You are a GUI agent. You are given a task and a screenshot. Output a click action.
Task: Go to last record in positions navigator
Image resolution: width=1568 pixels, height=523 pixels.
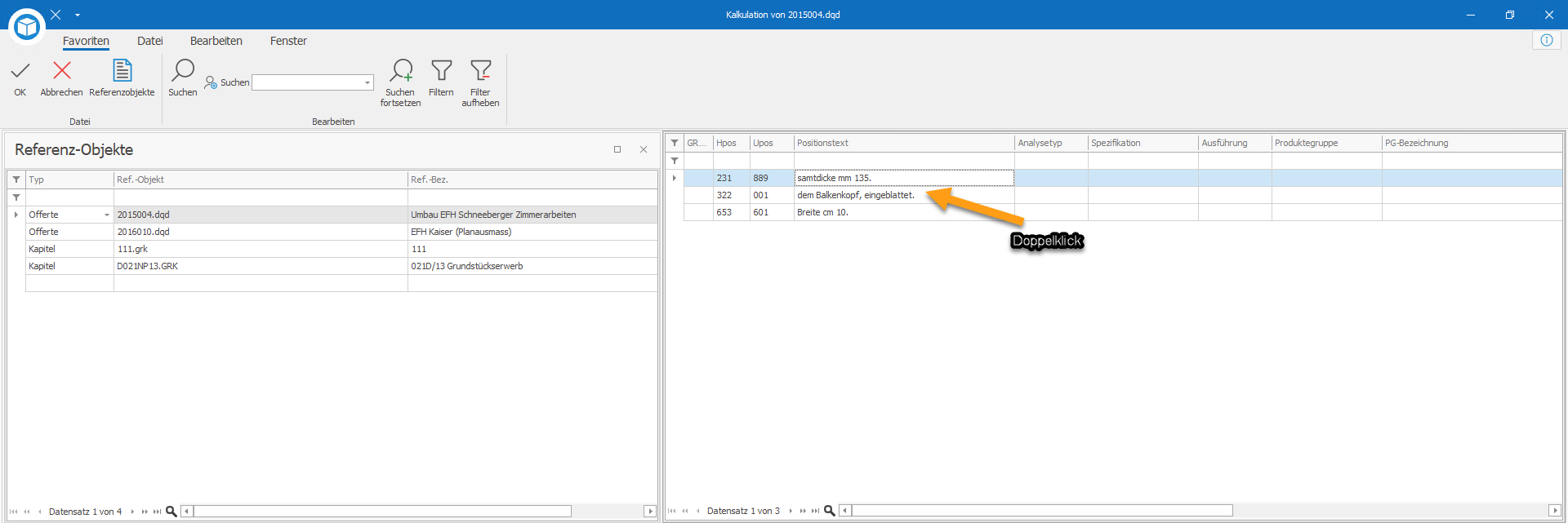(815, 511)
